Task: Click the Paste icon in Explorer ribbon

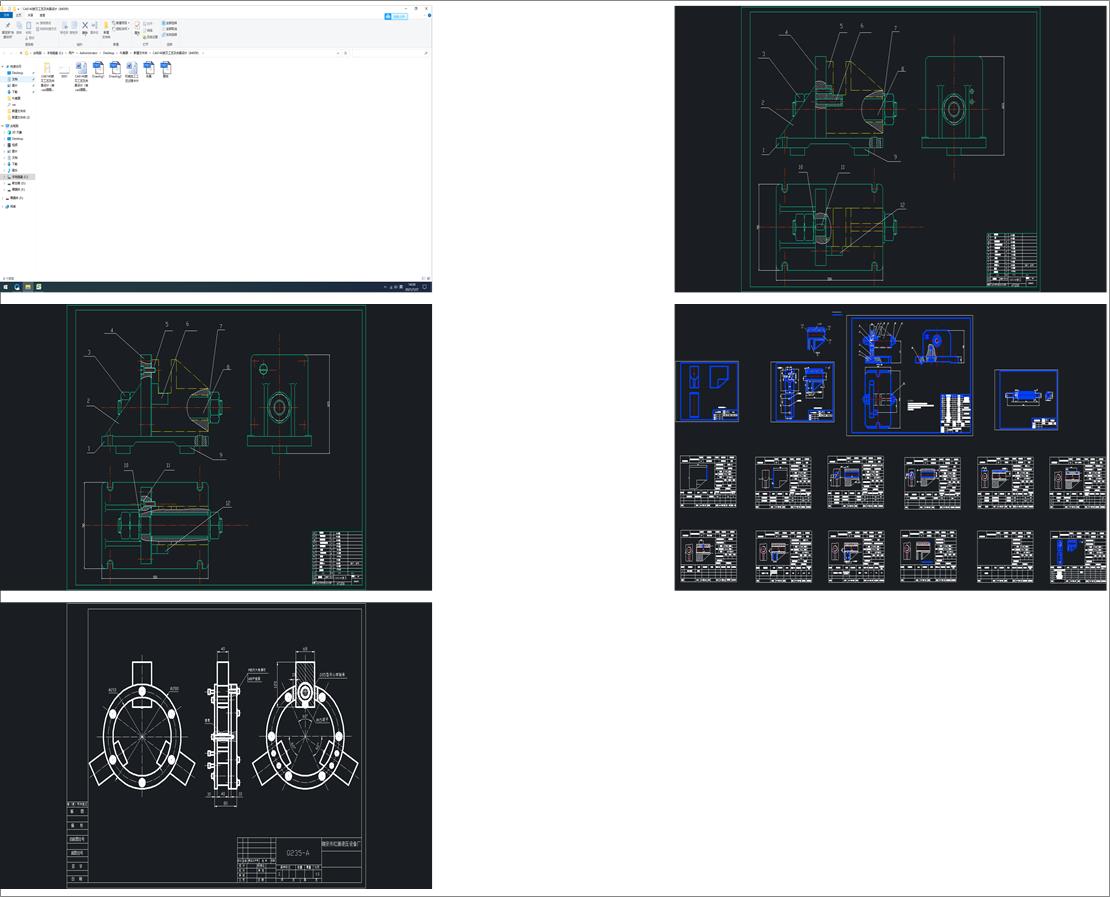Action: [28, 28]
